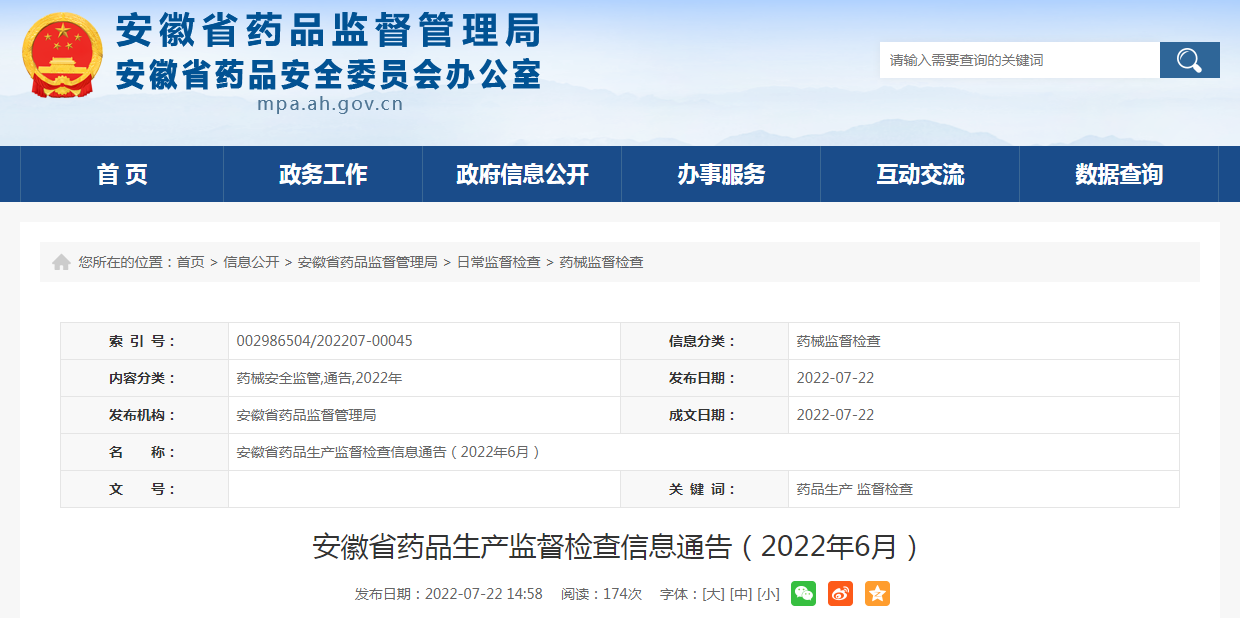Viewport: 1240px width, 618px height.
Task: Follow the 信息公开 breadcrumb link
Action: click(251, 262)
